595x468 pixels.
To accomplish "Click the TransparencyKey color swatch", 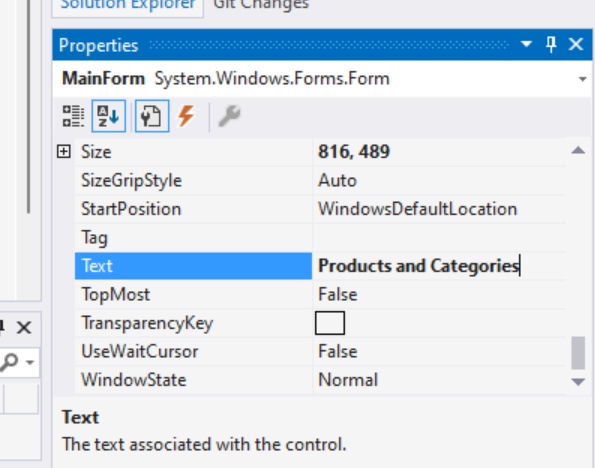I will [330, 323].
